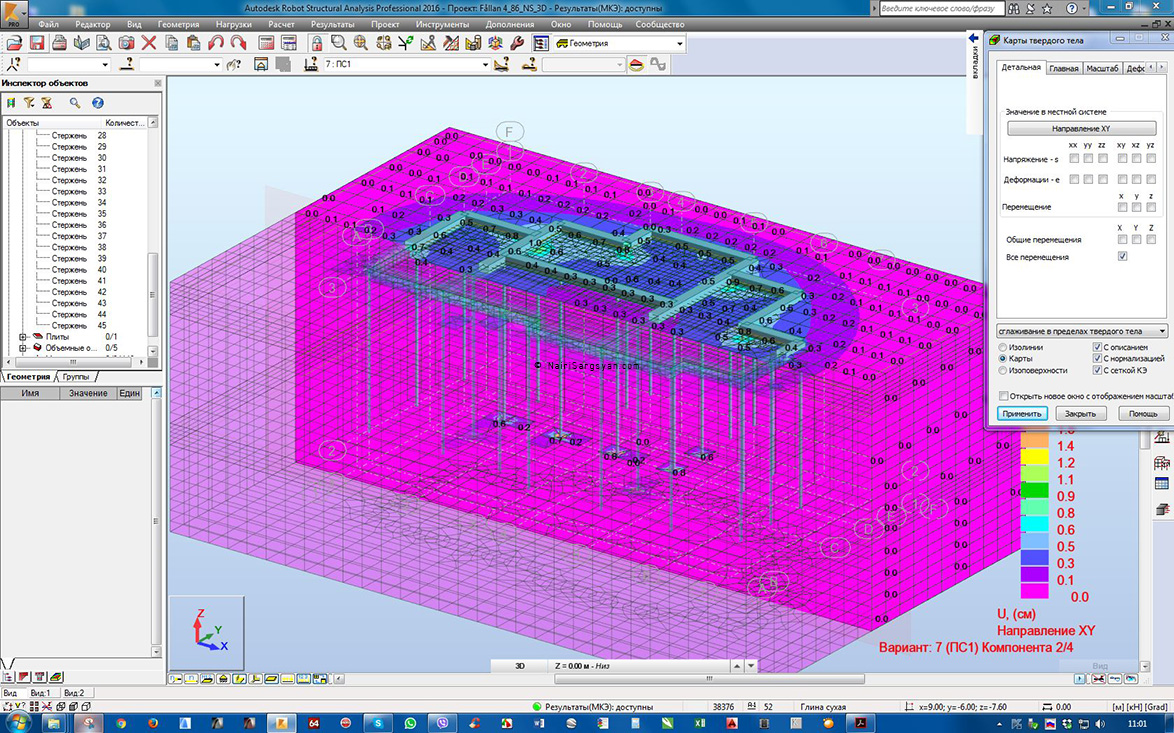Switch to the Группы inspector tab
Screen dimensions: 1174x733
click(76, 377)
